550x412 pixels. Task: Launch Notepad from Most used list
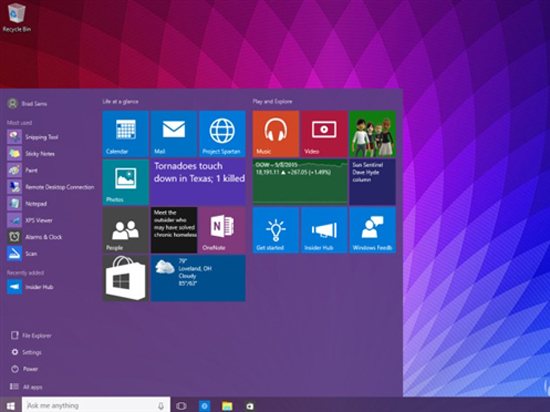(x=27, y=203)
